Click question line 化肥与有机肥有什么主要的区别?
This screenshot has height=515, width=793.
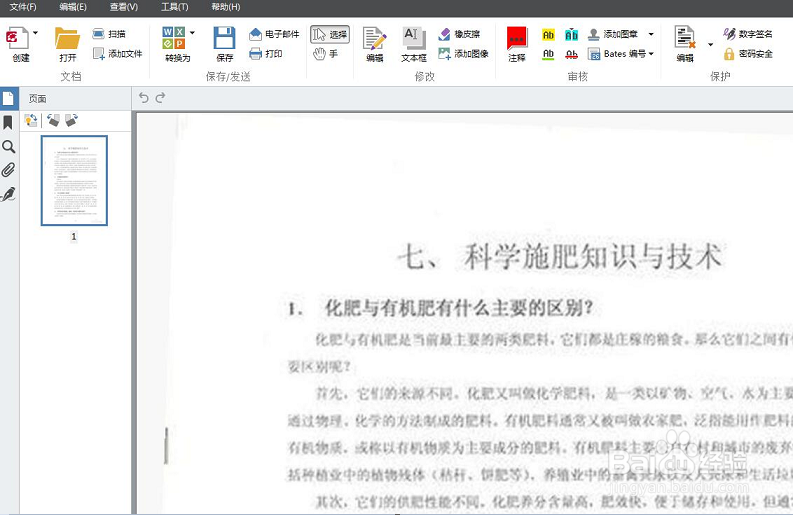(x=458, y=308)
